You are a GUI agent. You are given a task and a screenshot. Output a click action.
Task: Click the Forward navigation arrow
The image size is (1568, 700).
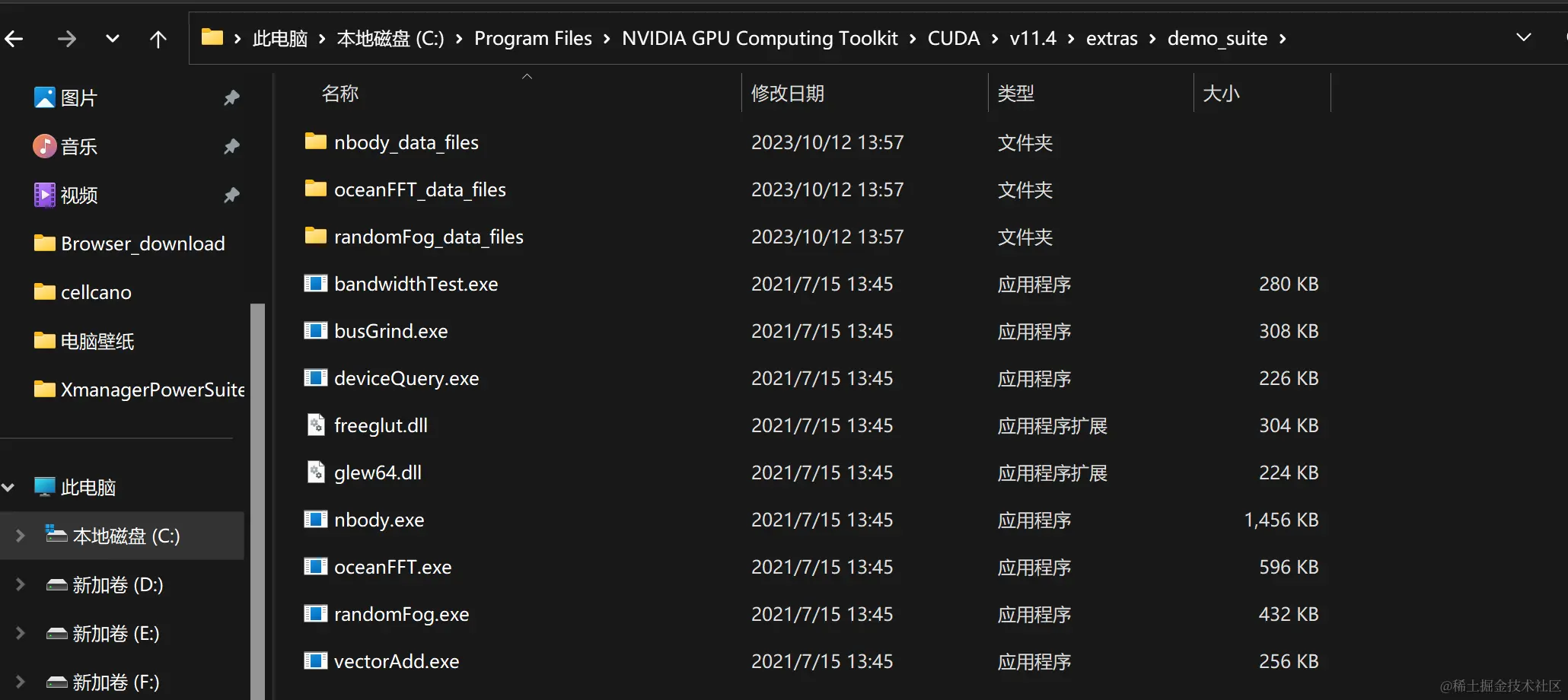click(x=67, y=39)
